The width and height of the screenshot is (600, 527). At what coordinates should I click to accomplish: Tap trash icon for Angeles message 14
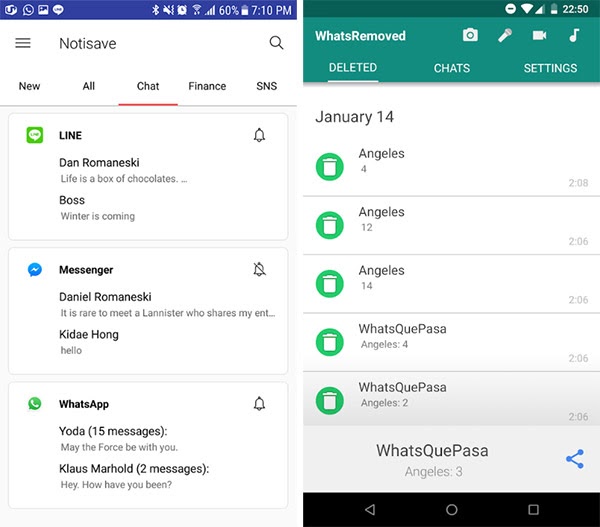[x=329, y=284]
